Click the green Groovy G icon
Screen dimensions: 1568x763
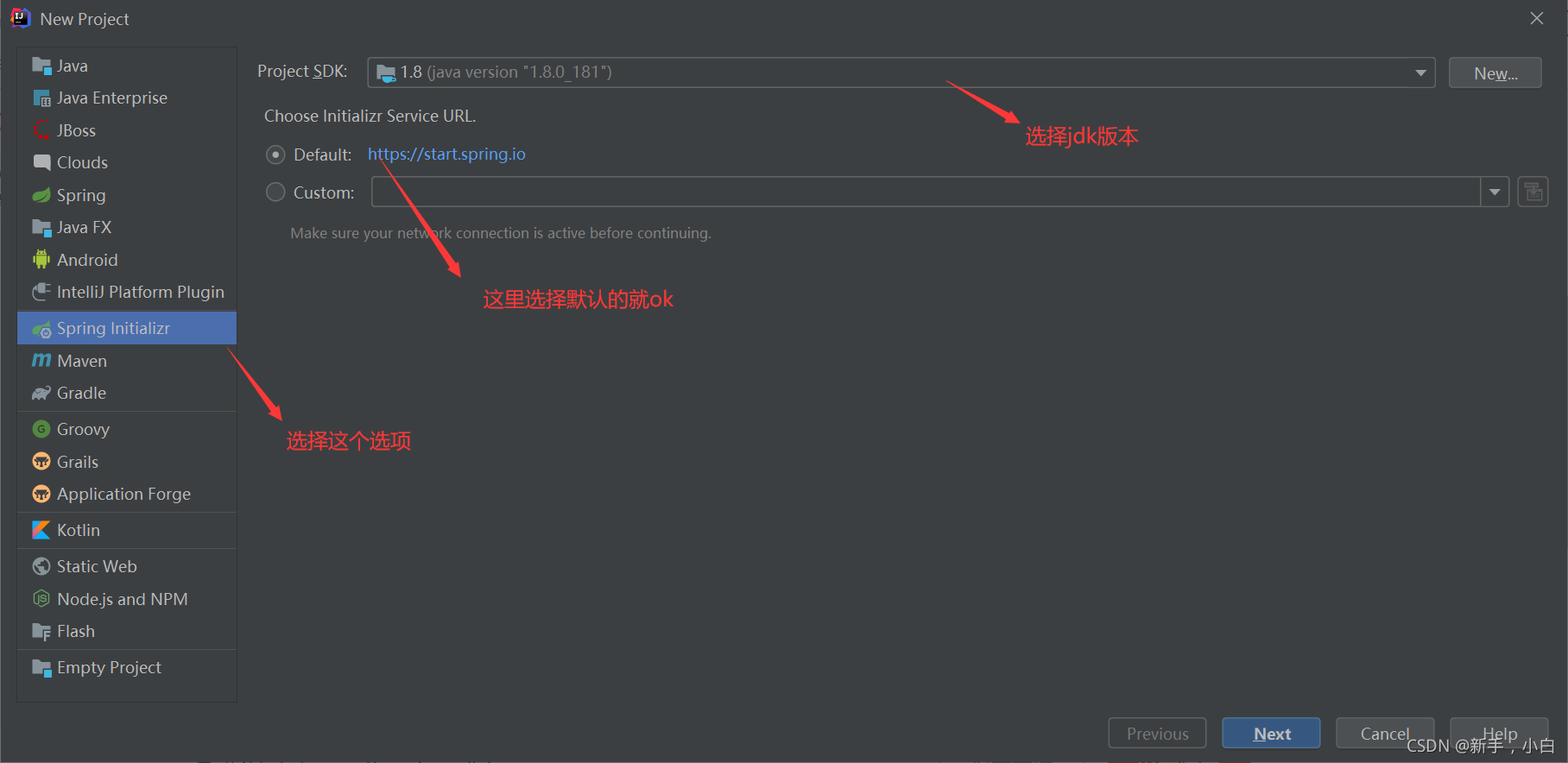point(41,429)
